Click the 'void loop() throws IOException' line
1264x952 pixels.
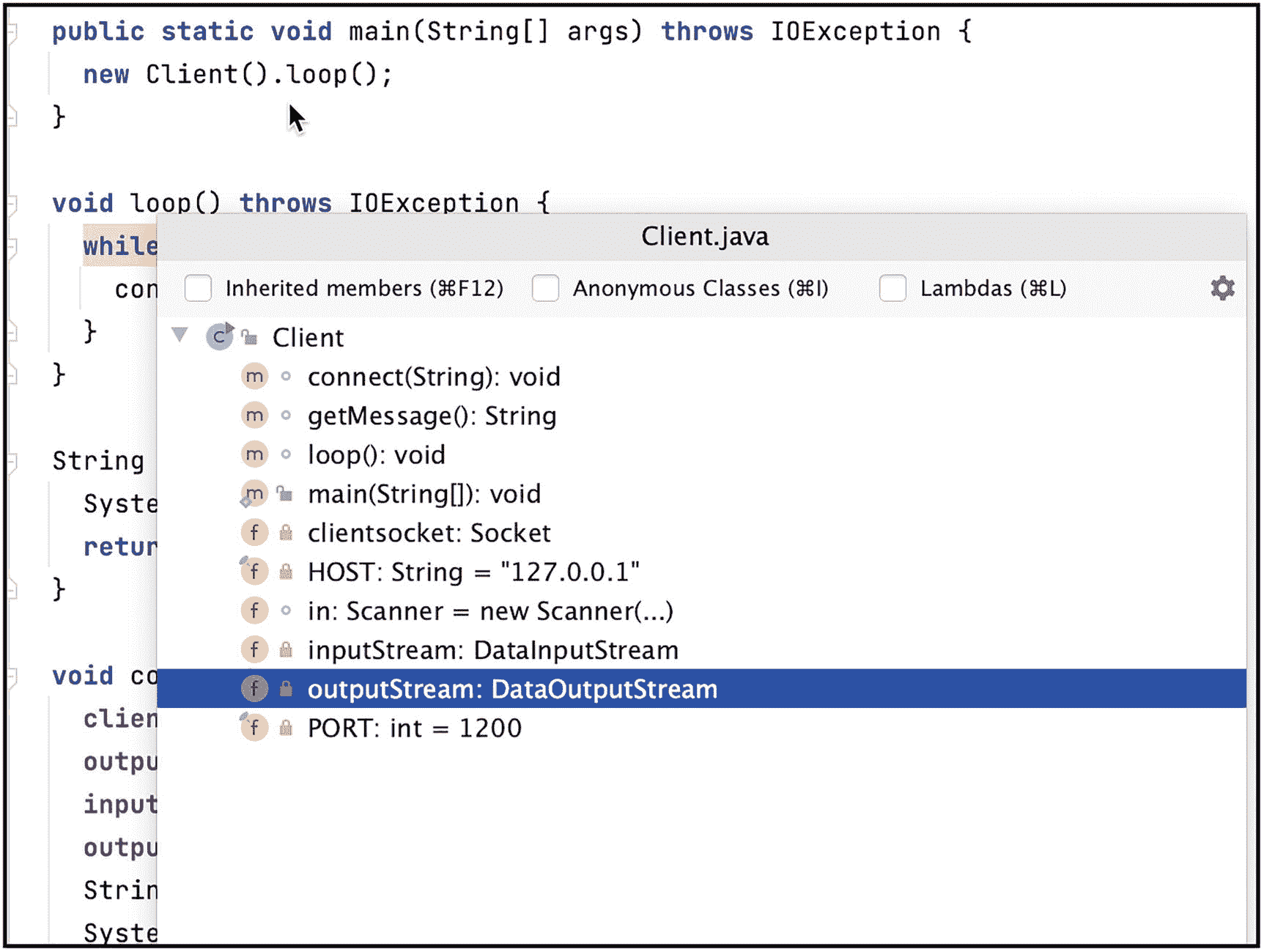point(300,202)
